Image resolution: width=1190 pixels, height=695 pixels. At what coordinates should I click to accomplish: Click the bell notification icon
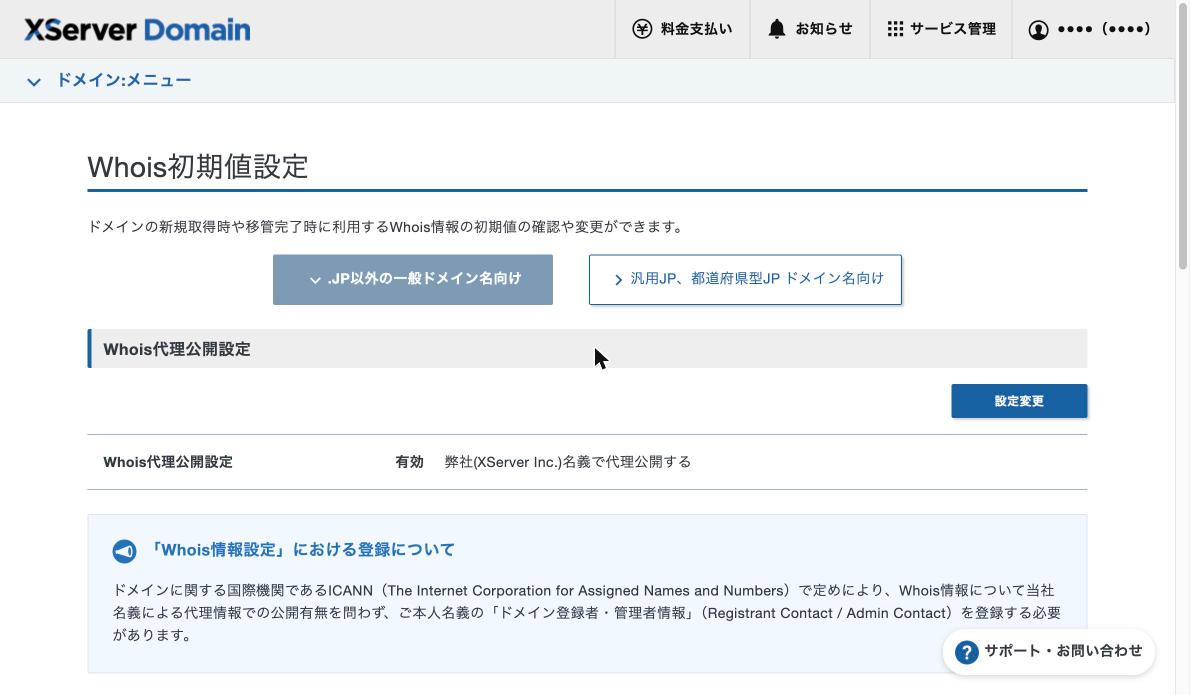pyautogui.click(x=776, y=29)
